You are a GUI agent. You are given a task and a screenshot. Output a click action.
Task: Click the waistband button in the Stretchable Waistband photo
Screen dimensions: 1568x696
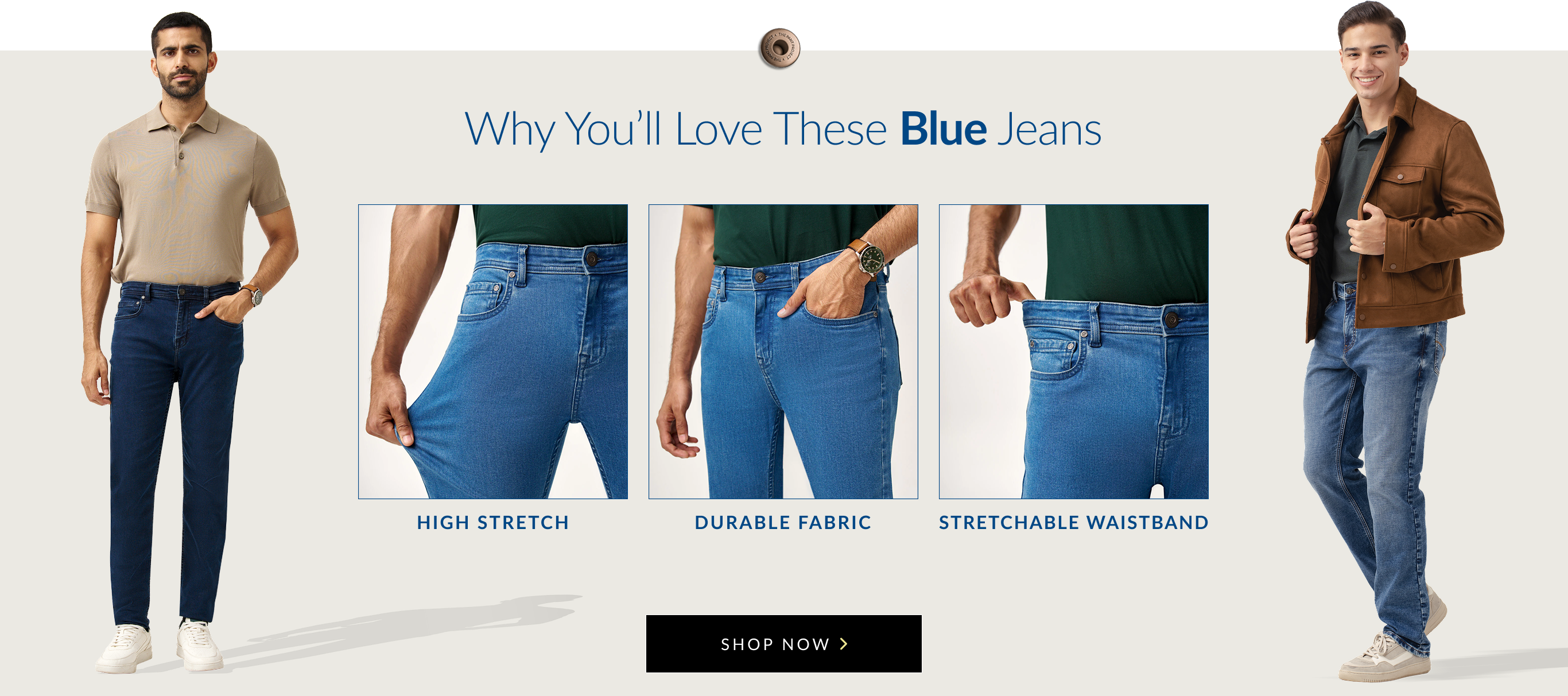pyautogui.click(x=1170, y=318)
